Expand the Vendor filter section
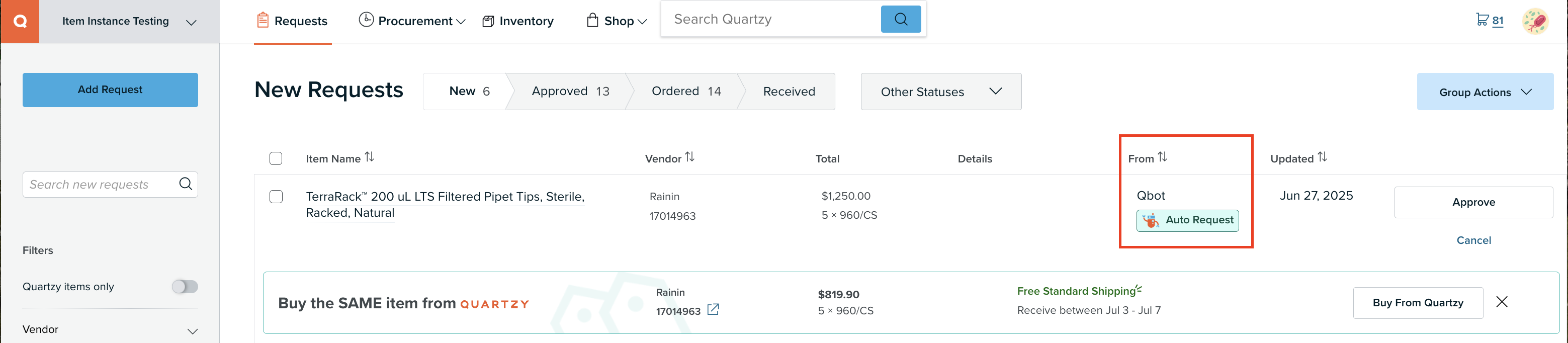The height and width of the screenshot is (343, 1568). (110, 329)
